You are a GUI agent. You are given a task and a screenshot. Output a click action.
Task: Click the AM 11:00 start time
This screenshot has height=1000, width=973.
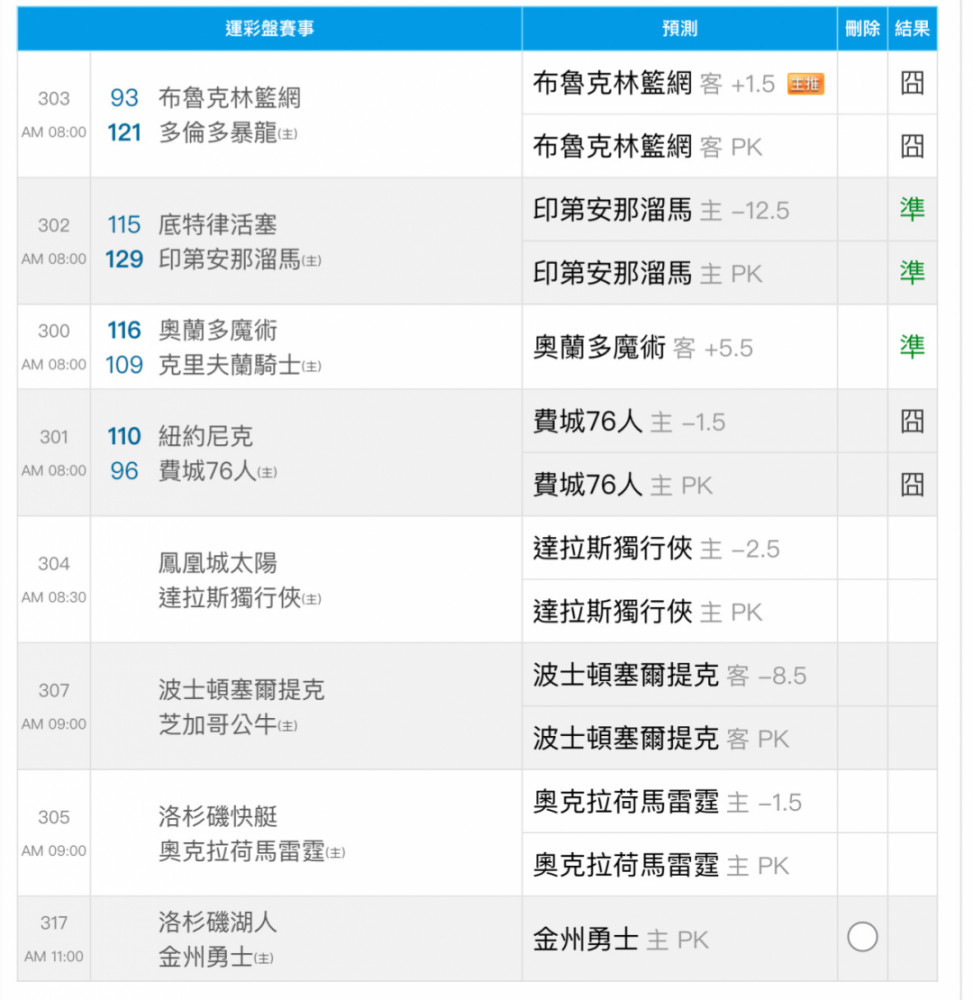54,957
